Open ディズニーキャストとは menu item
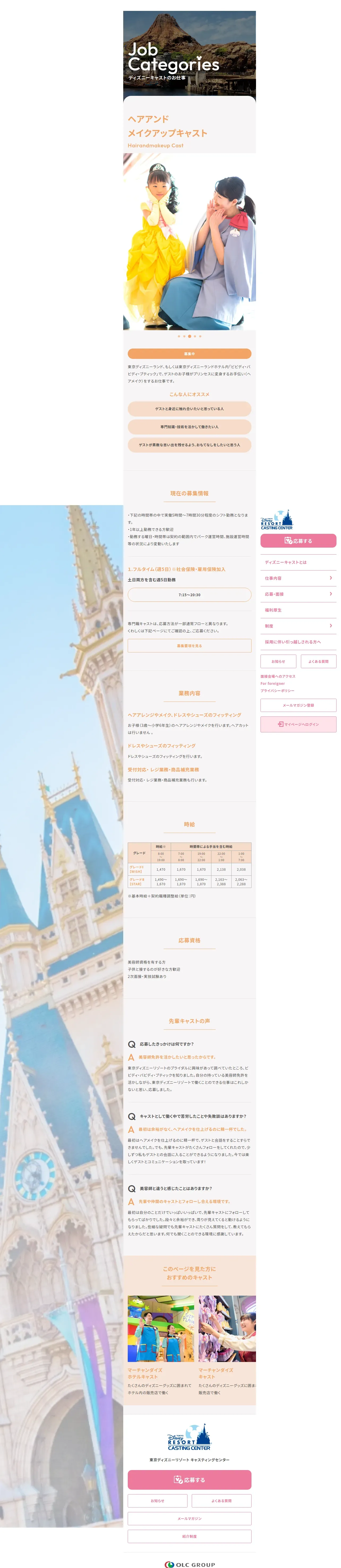The height and width of the screenshot is (1568, 341). (299, 562)
